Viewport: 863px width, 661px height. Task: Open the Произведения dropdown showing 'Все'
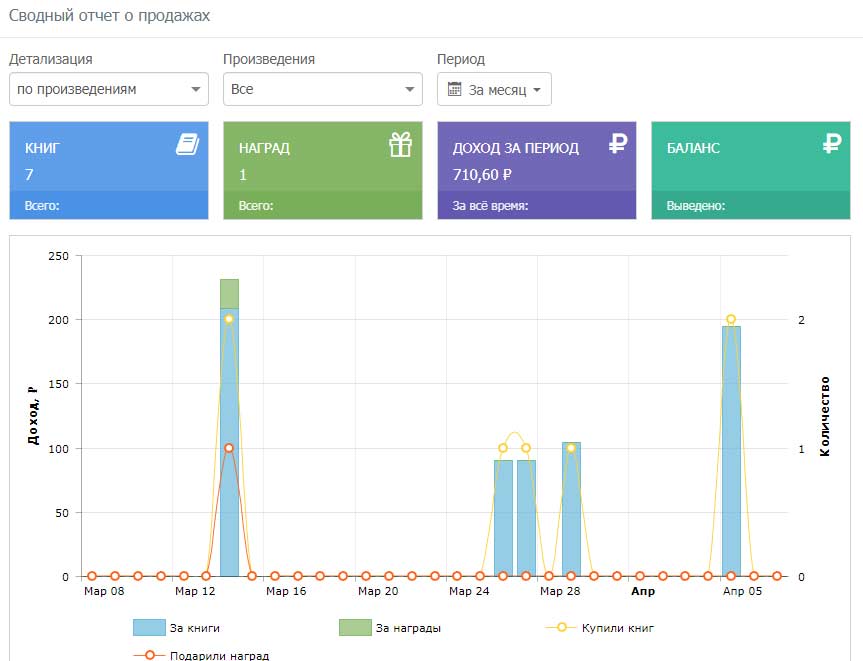[323, 89]
